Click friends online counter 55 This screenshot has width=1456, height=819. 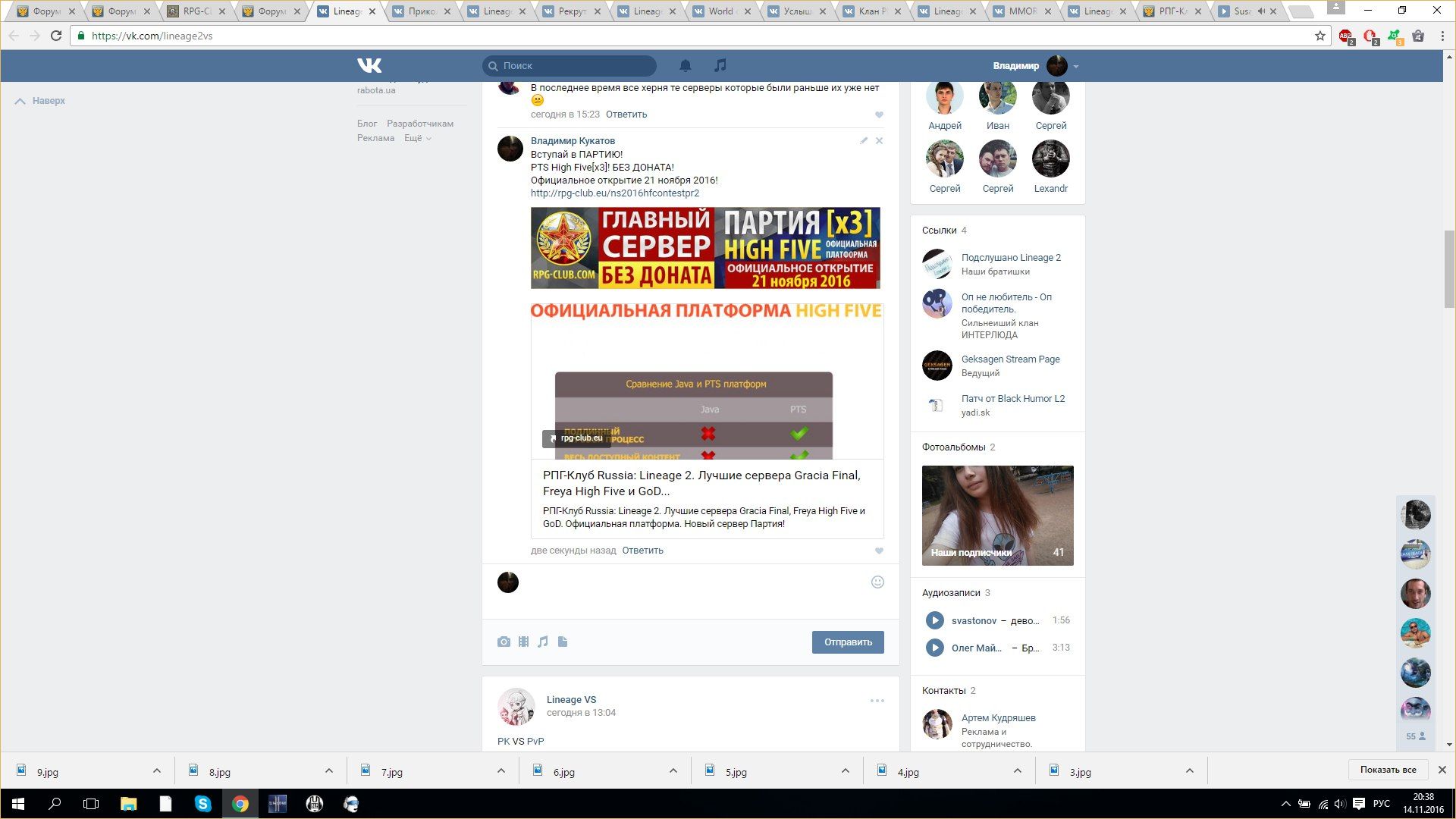[1415, 736]
